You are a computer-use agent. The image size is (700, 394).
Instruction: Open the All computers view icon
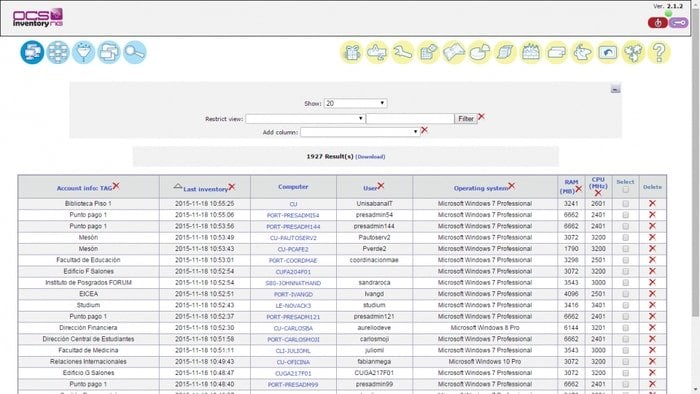tap(32, 52)
